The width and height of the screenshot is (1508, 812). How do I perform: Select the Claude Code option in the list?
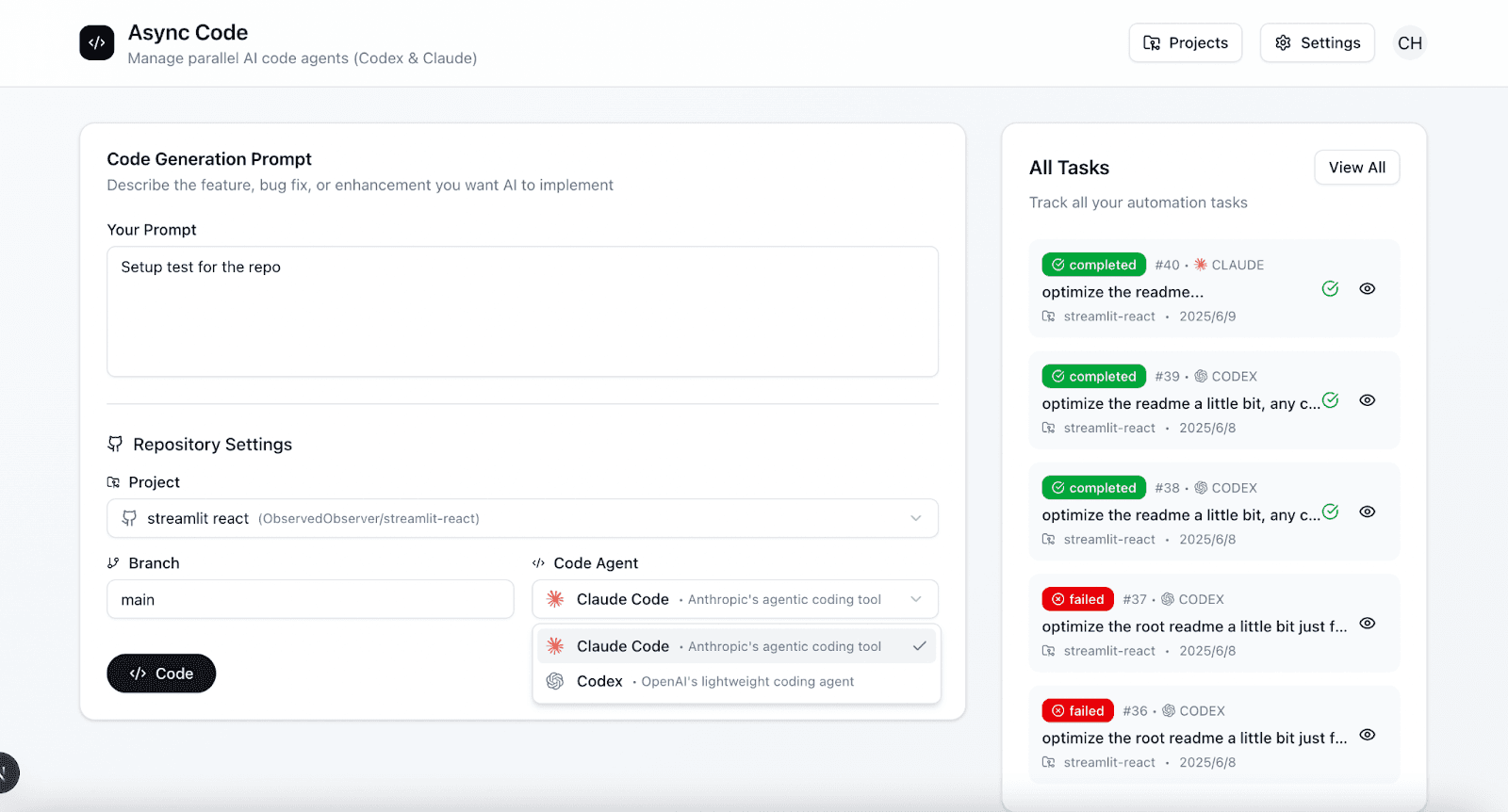pyautogui.click(x=735, y=646)
